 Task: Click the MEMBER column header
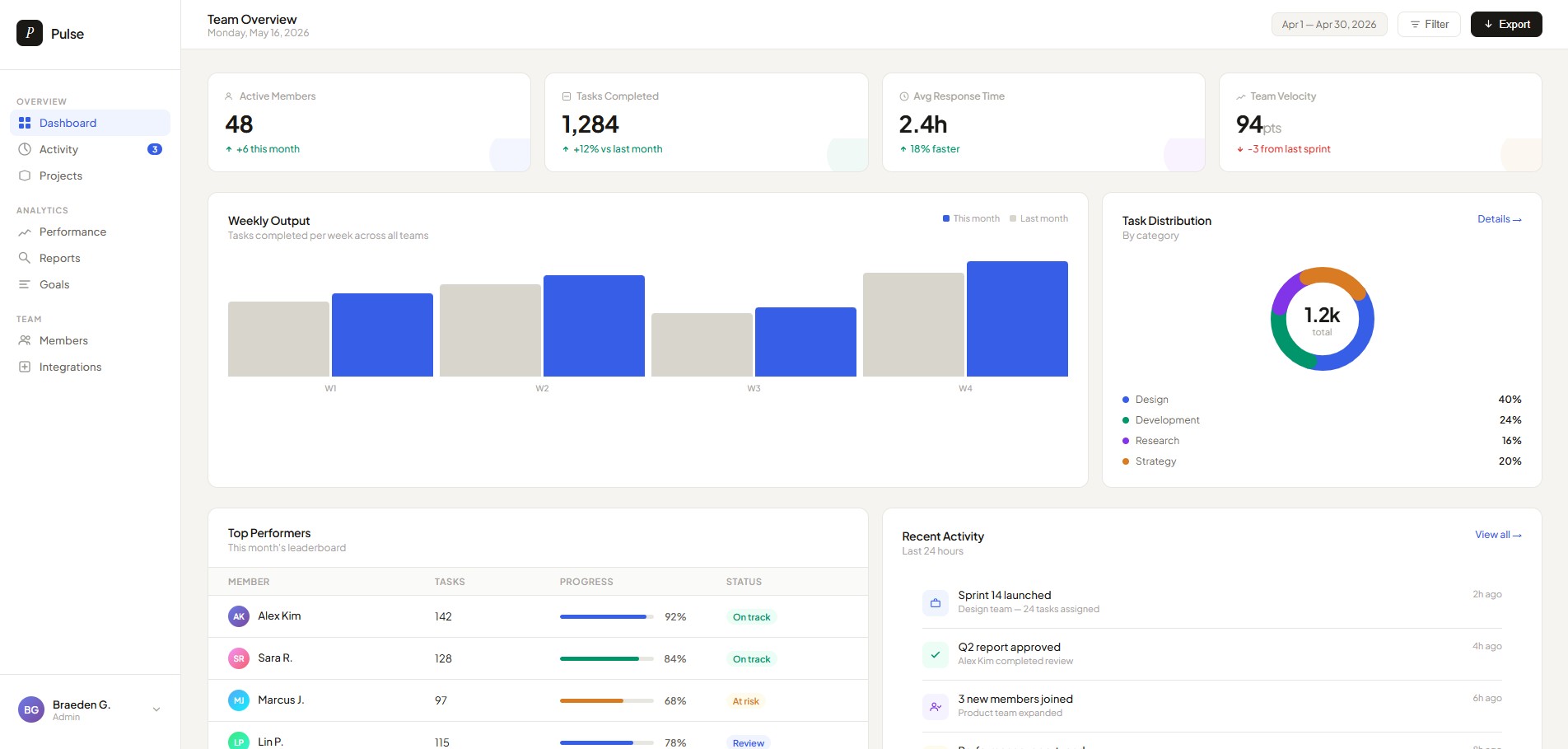(249, 582)
